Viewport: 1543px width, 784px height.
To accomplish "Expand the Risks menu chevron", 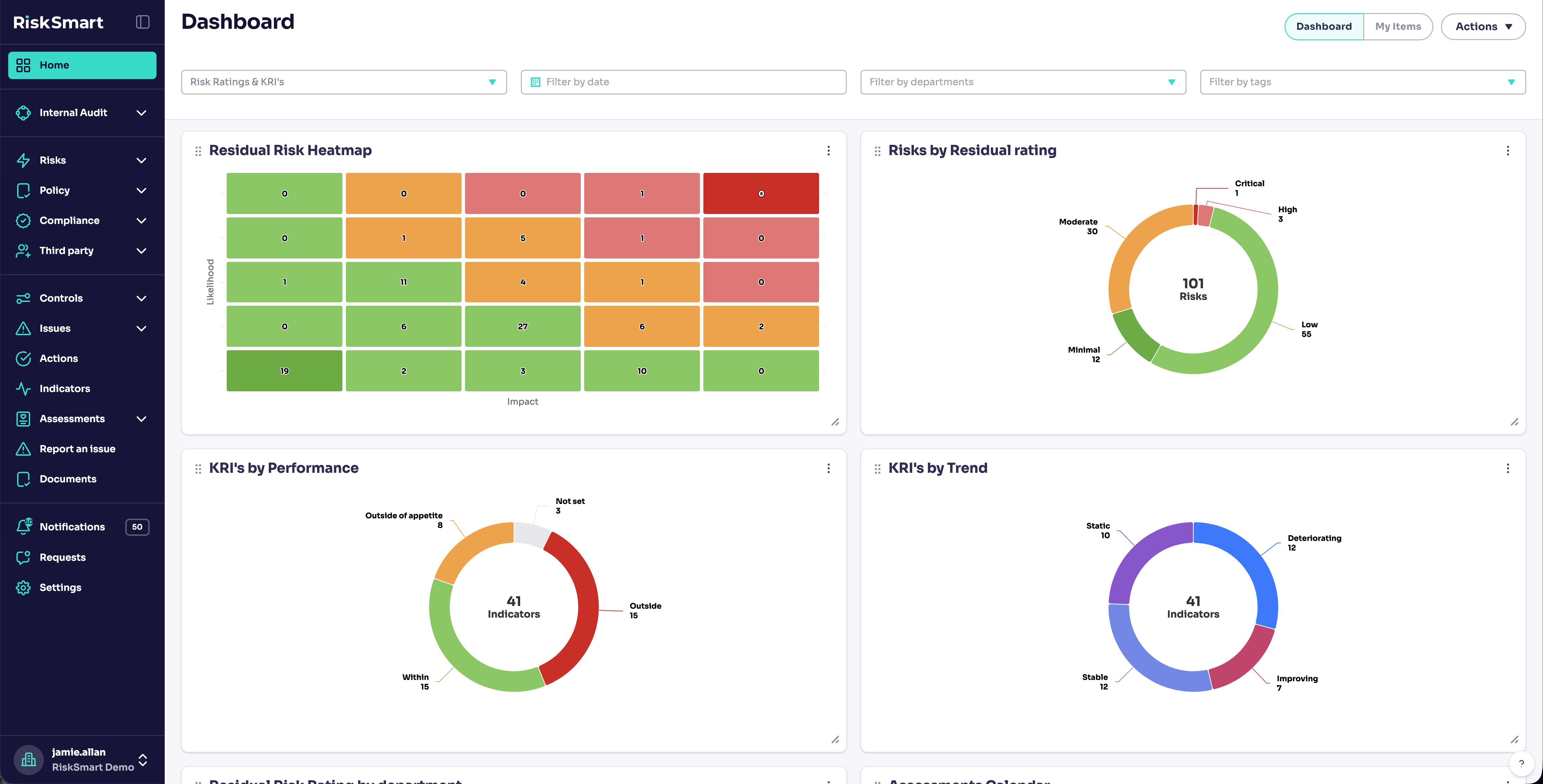I will click(x=141, y=160).
